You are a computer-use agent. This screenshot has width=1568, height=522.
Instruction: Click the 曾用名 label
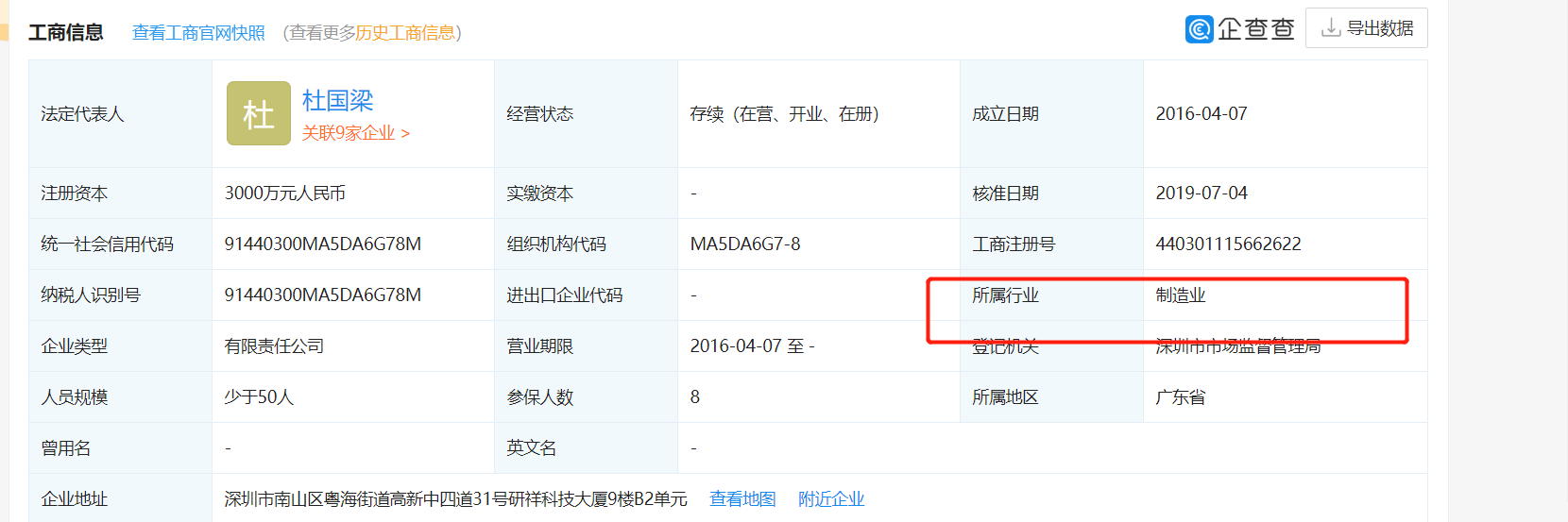coord(65,447)
